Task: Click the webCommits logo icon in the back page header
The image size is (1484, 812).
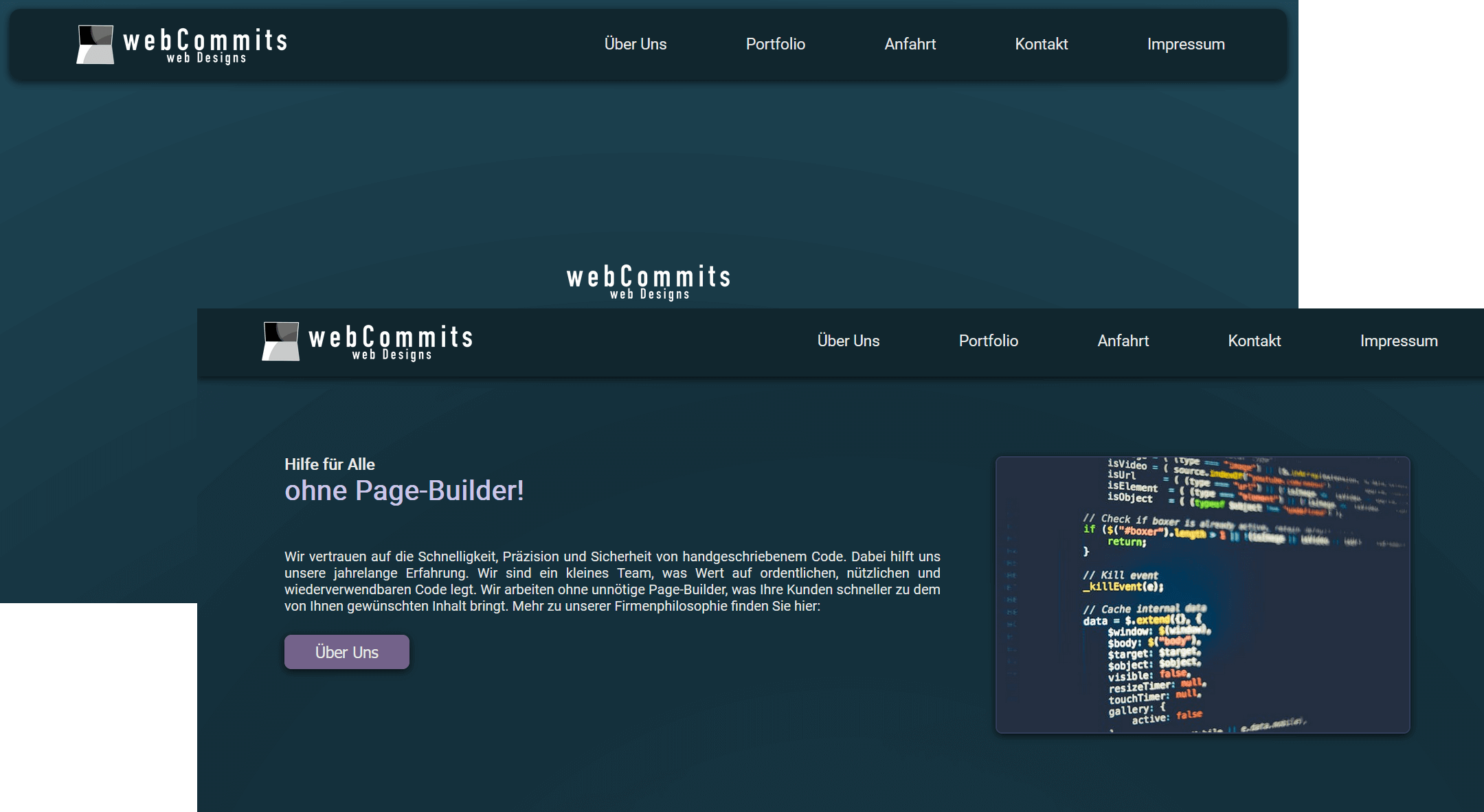Action: pos(95,45)
